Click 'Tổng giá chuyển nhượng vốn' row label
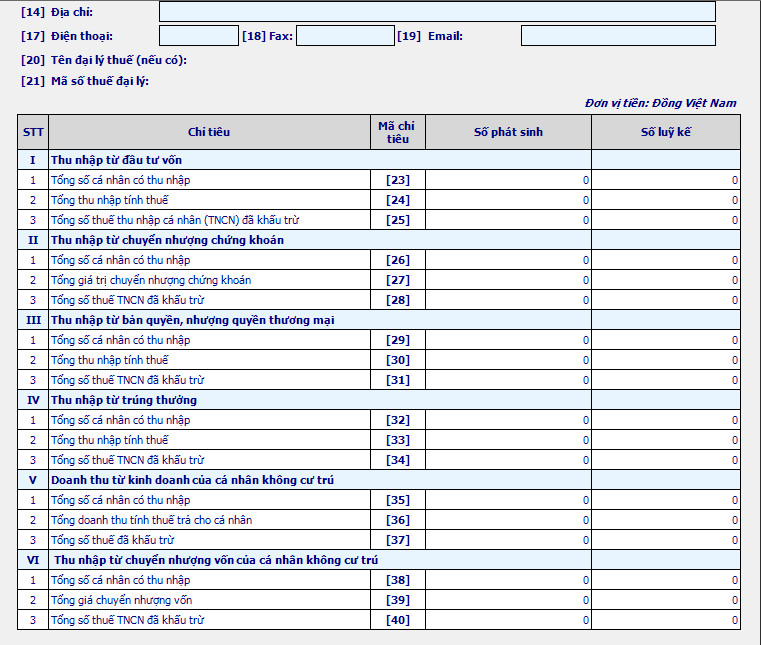Screen dimensions: 761x645 (121, 600)
